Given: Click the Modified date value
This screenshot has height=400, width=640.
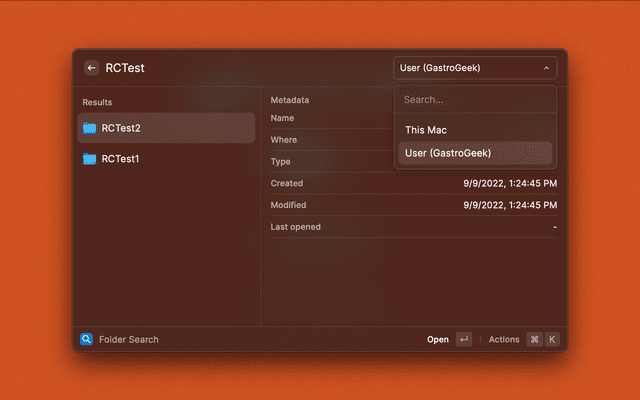Looking at the screenshot, I should 510,205.
